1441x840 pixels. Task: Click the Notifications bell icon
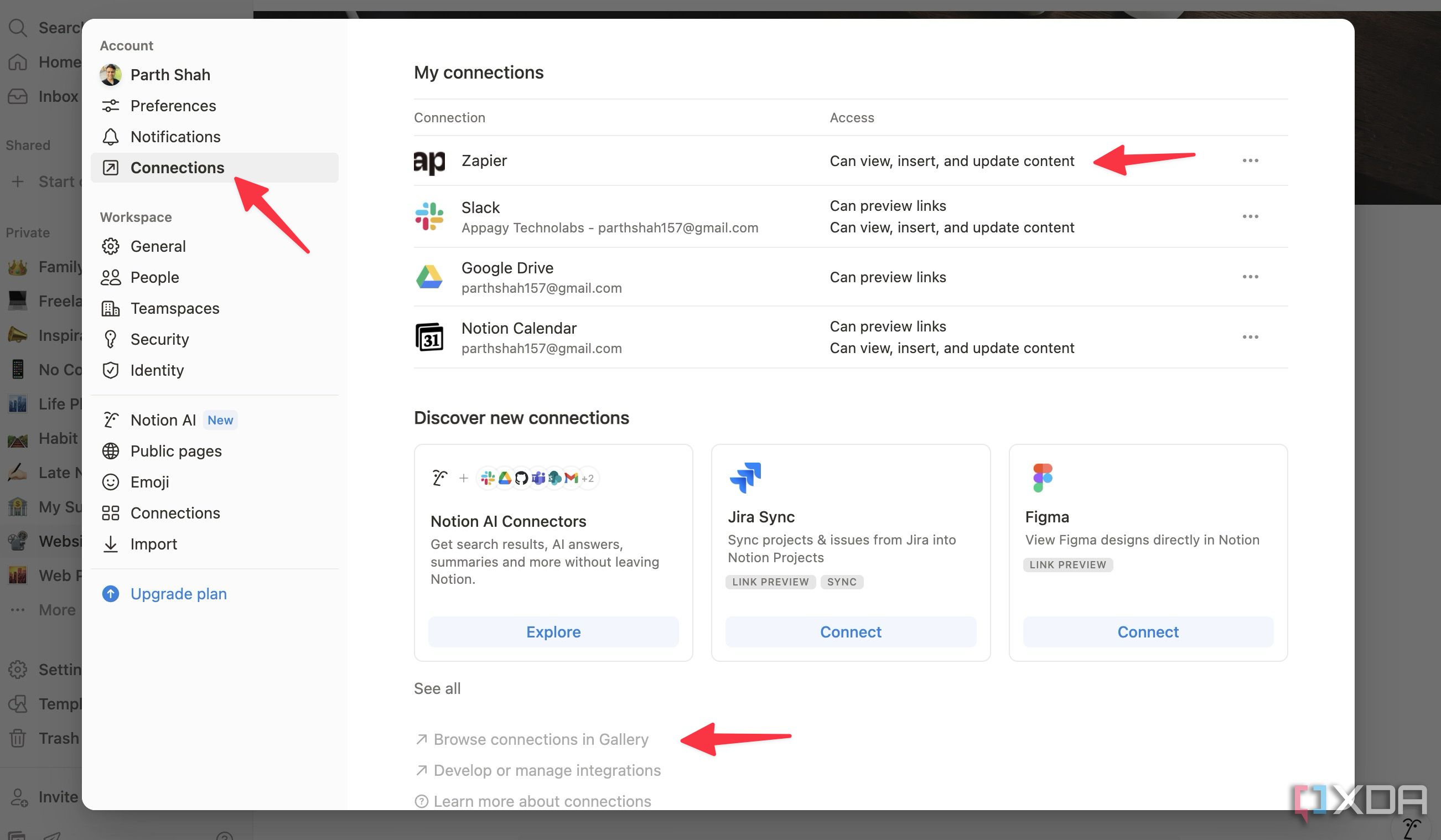click(x=110, y=137)
